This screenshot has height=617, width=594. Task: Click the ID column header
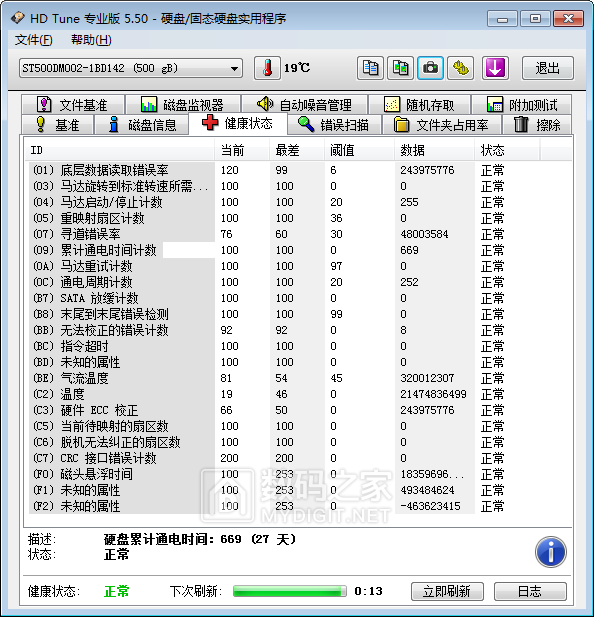120,150
